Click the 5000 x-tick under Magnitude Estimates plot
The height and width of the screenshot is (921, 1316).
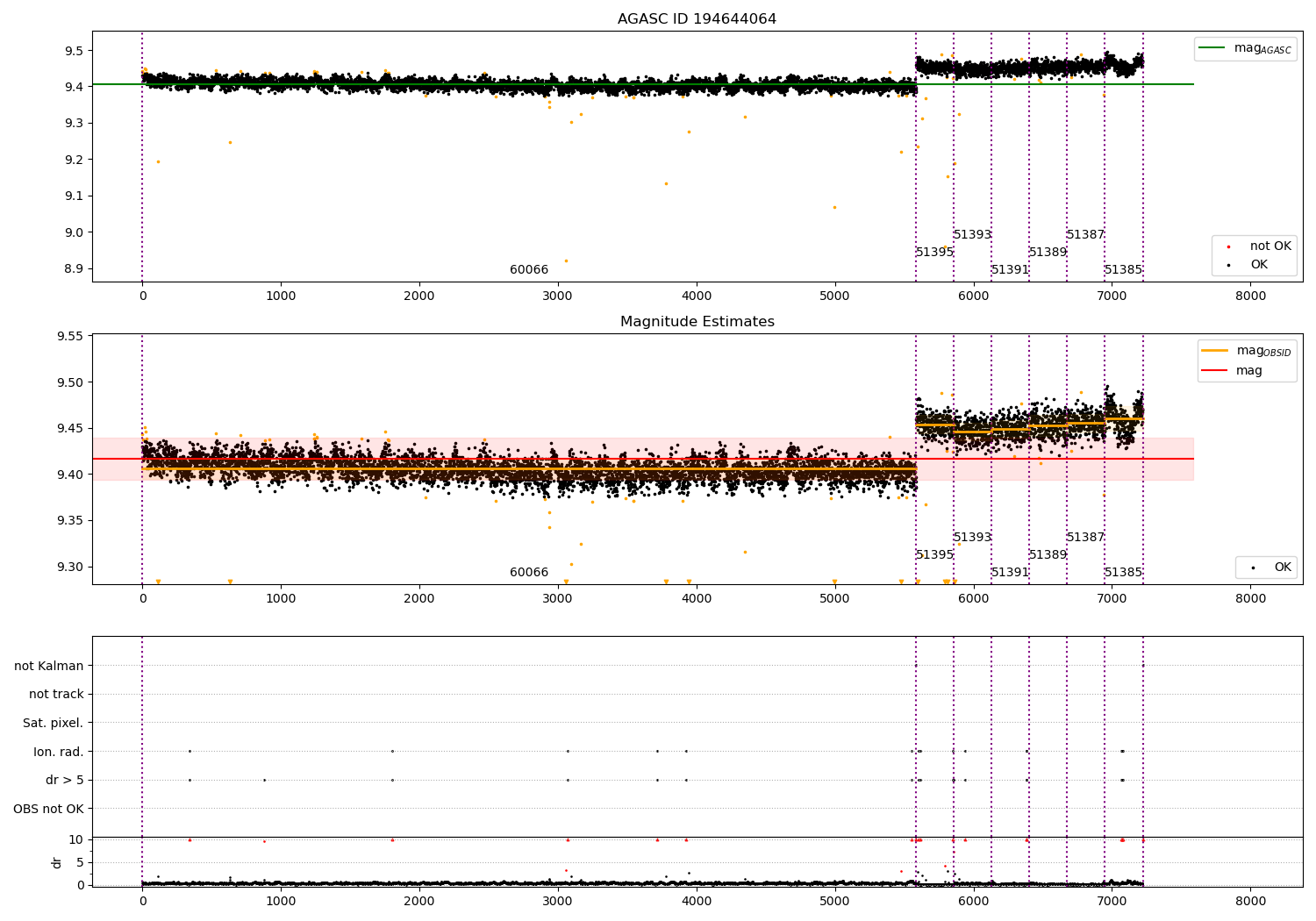tap(835, 599)
